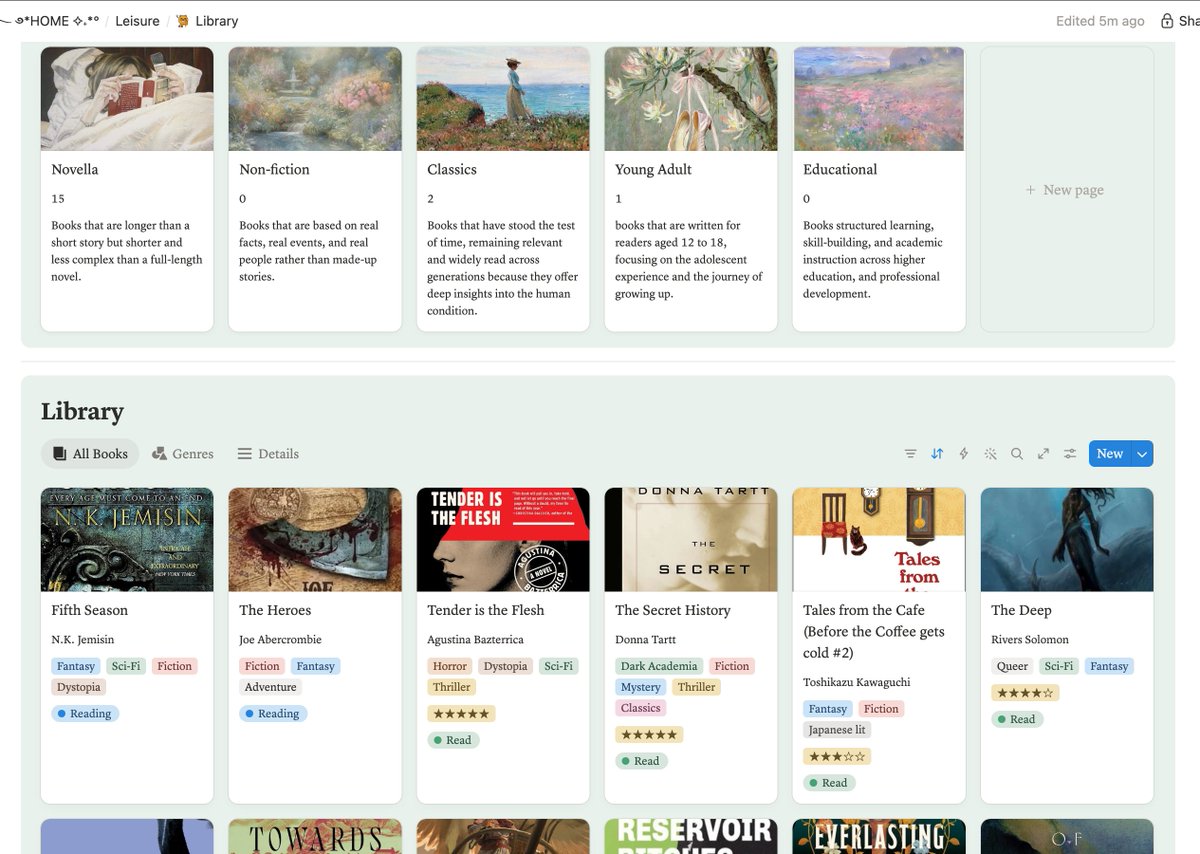Image resolution: width=1200 pixels, height=854 pixels.
Task: Switch to the All Books view tab
Action: [90, 453]
